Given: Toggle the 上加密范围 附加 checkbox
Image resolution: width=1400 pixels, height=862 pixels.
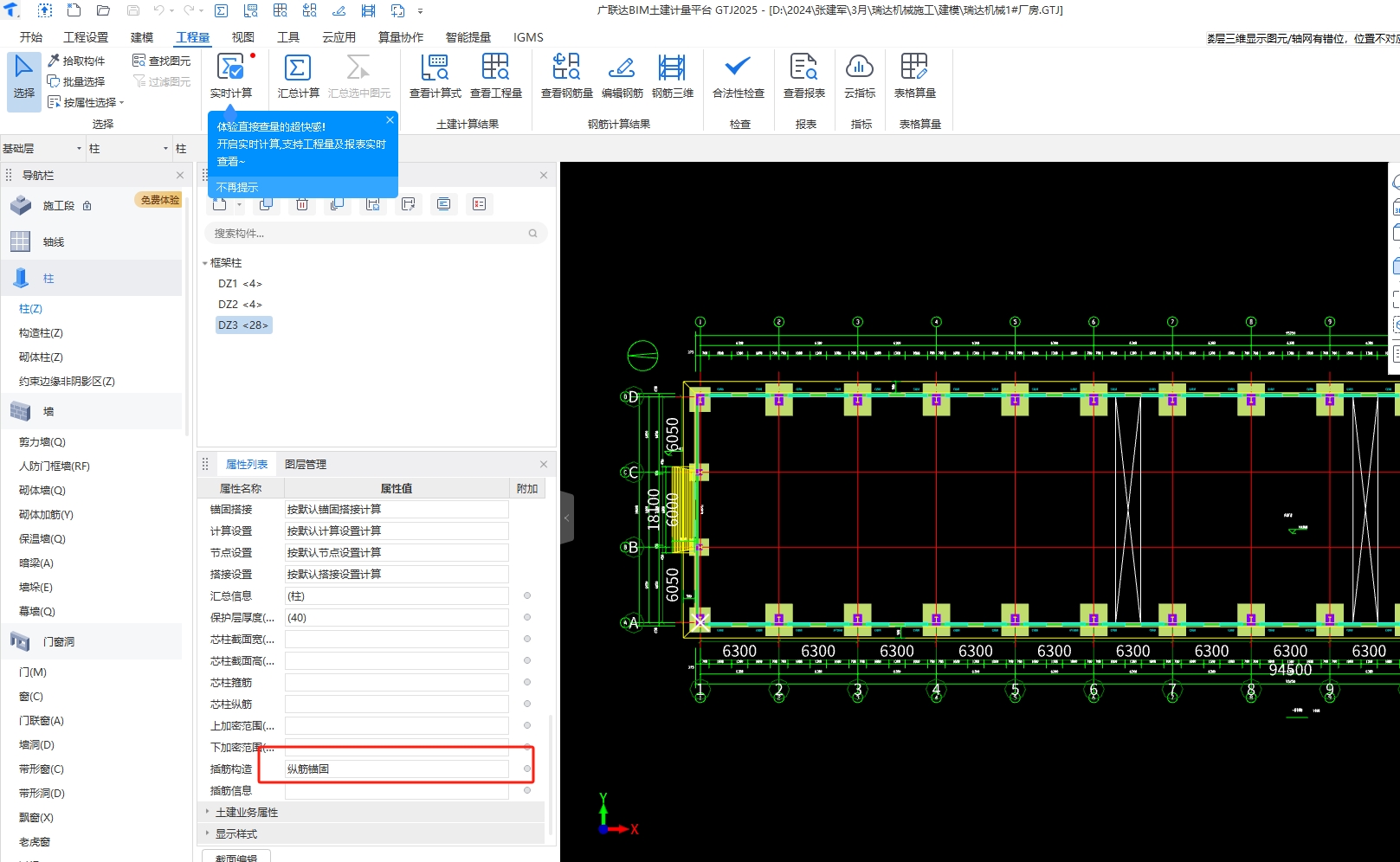Looking at the screenshot, I should pos(527,725).
